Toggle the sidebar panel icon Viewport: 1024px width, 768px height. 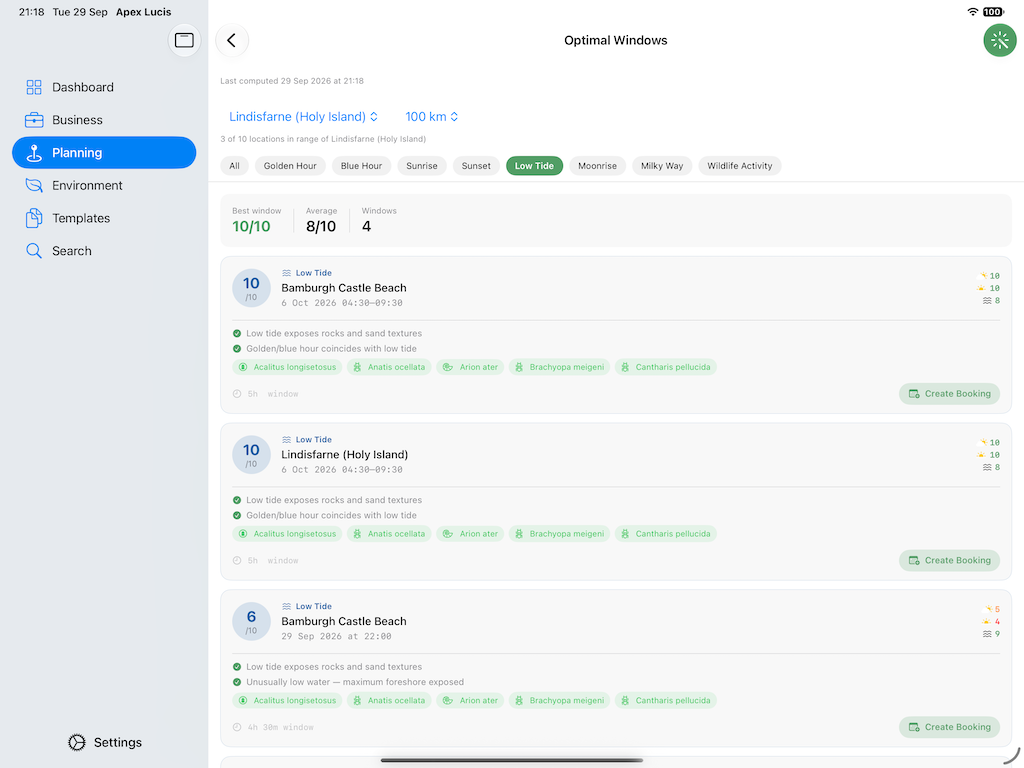[x=184, y=40]
